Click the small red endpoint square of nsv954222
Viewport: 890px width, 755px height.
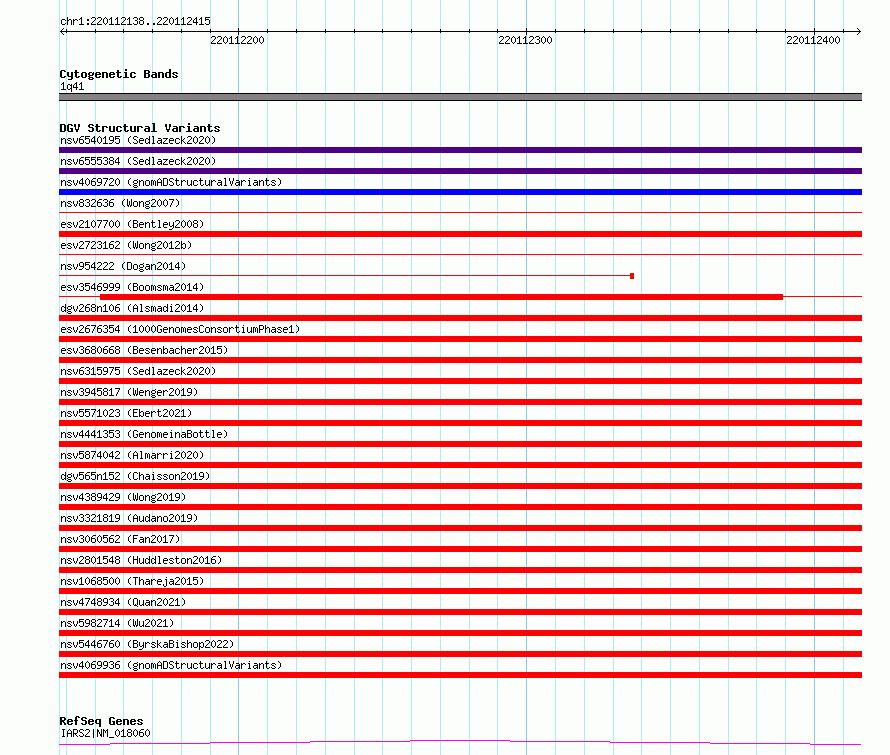pyautogui.click(x=632, y=276)
